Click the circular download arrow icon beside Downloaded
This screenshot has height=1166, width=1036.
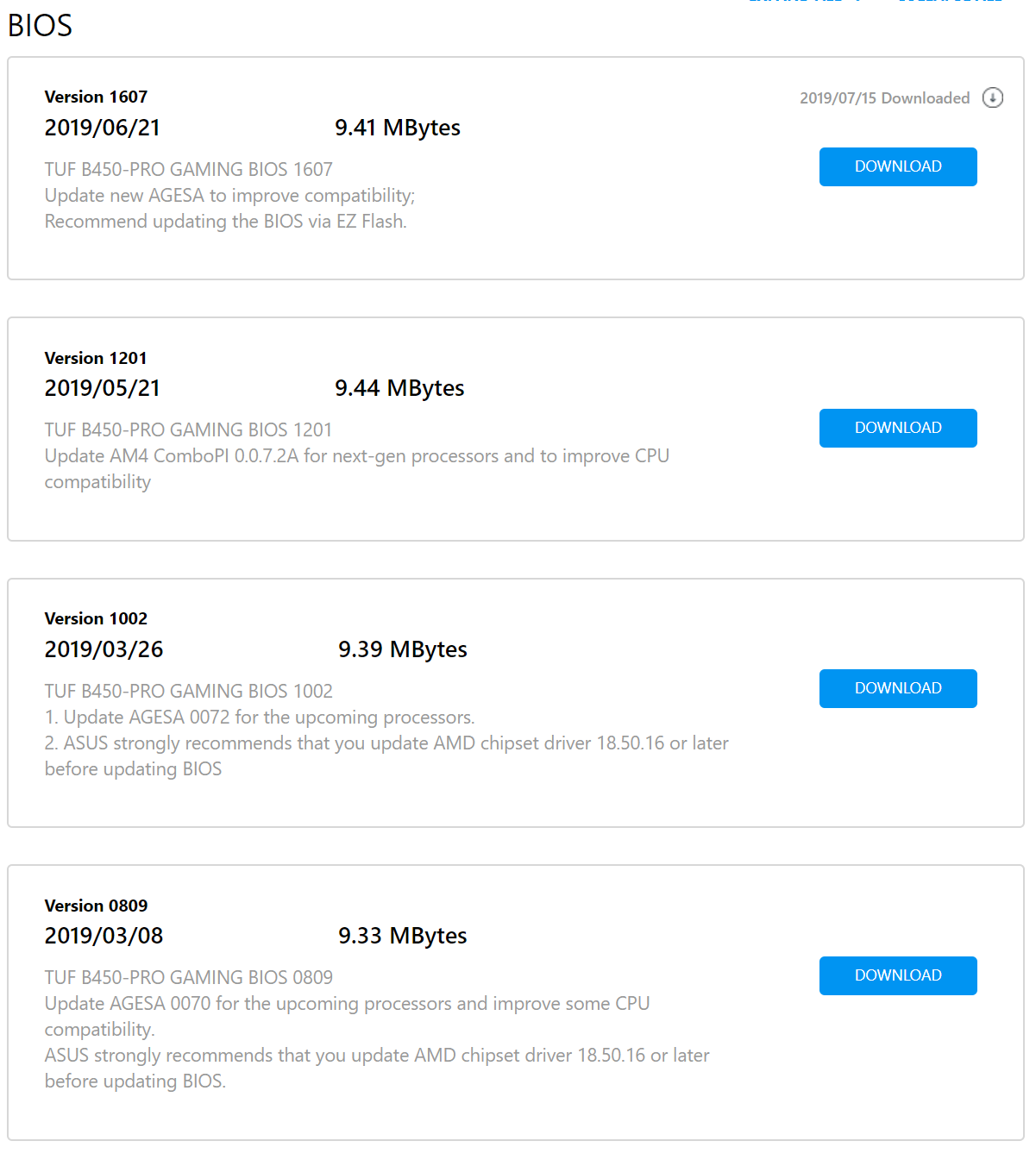[993, 97]
